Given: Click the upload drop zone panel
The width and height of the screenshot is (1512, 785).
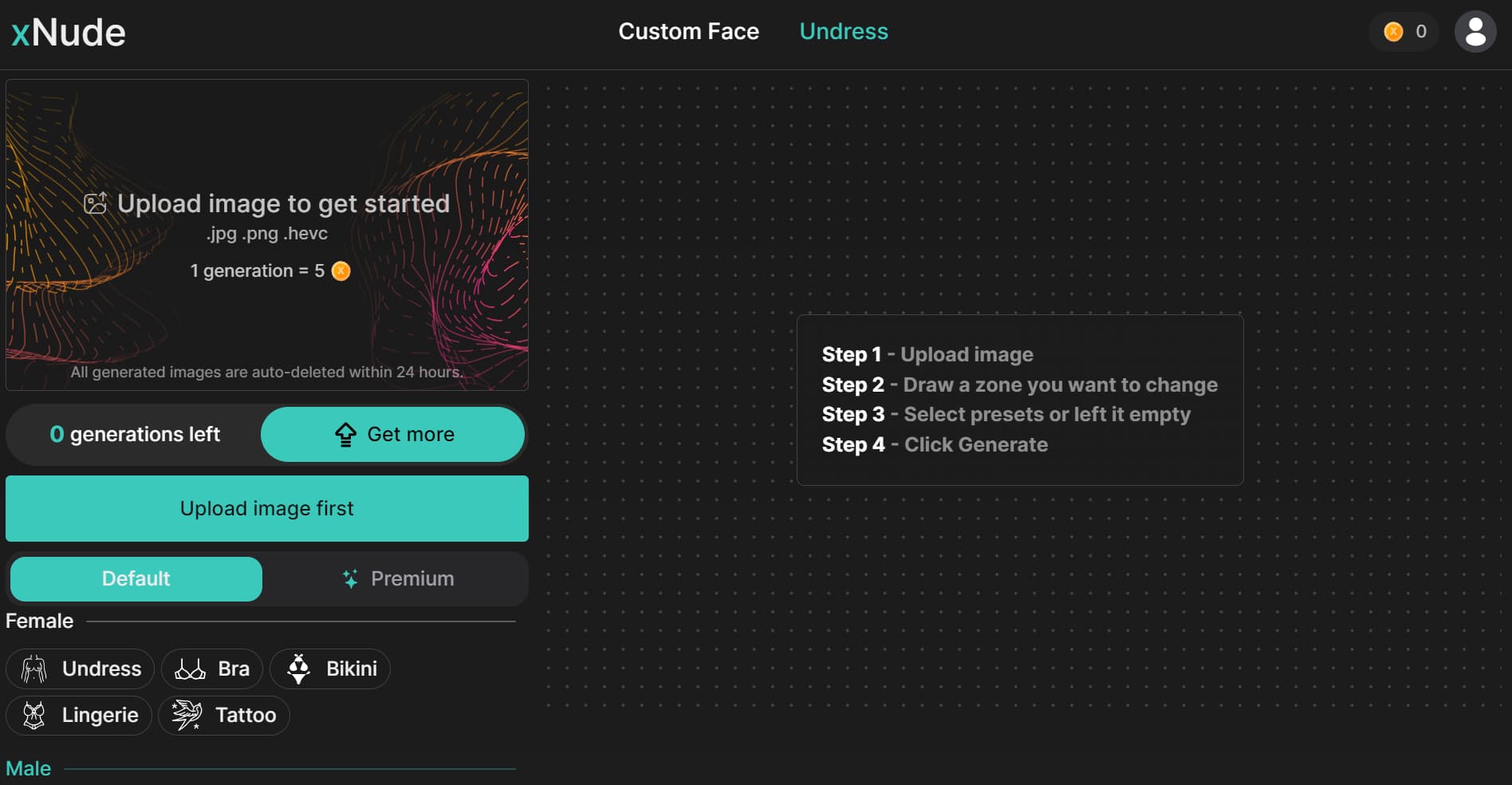Looking at the screenshot, I should coord(267,235).
